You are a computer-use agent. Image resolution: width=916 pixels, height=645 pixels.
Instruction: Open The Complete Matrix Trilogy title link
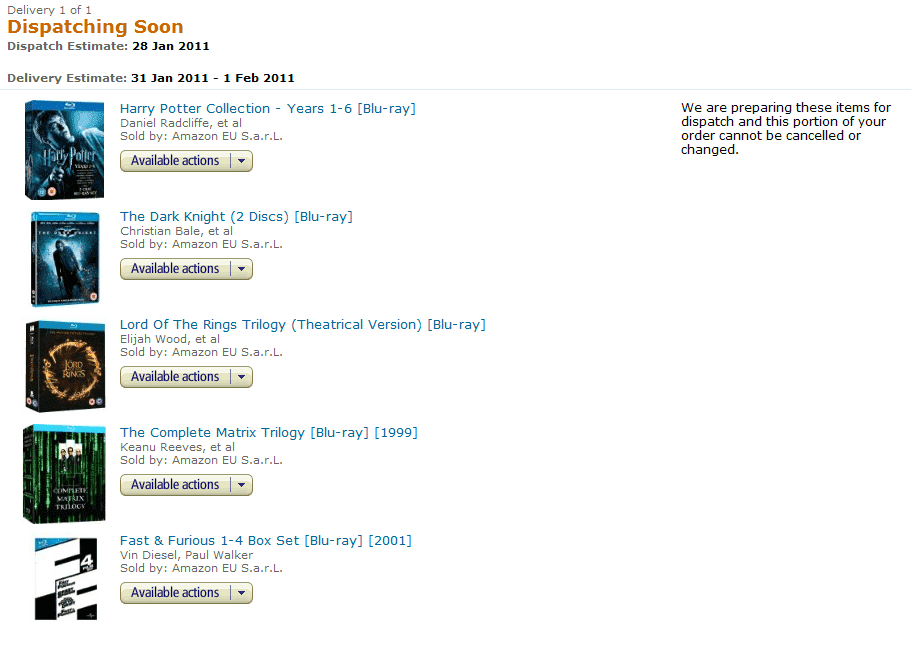(x=268, y=432)
